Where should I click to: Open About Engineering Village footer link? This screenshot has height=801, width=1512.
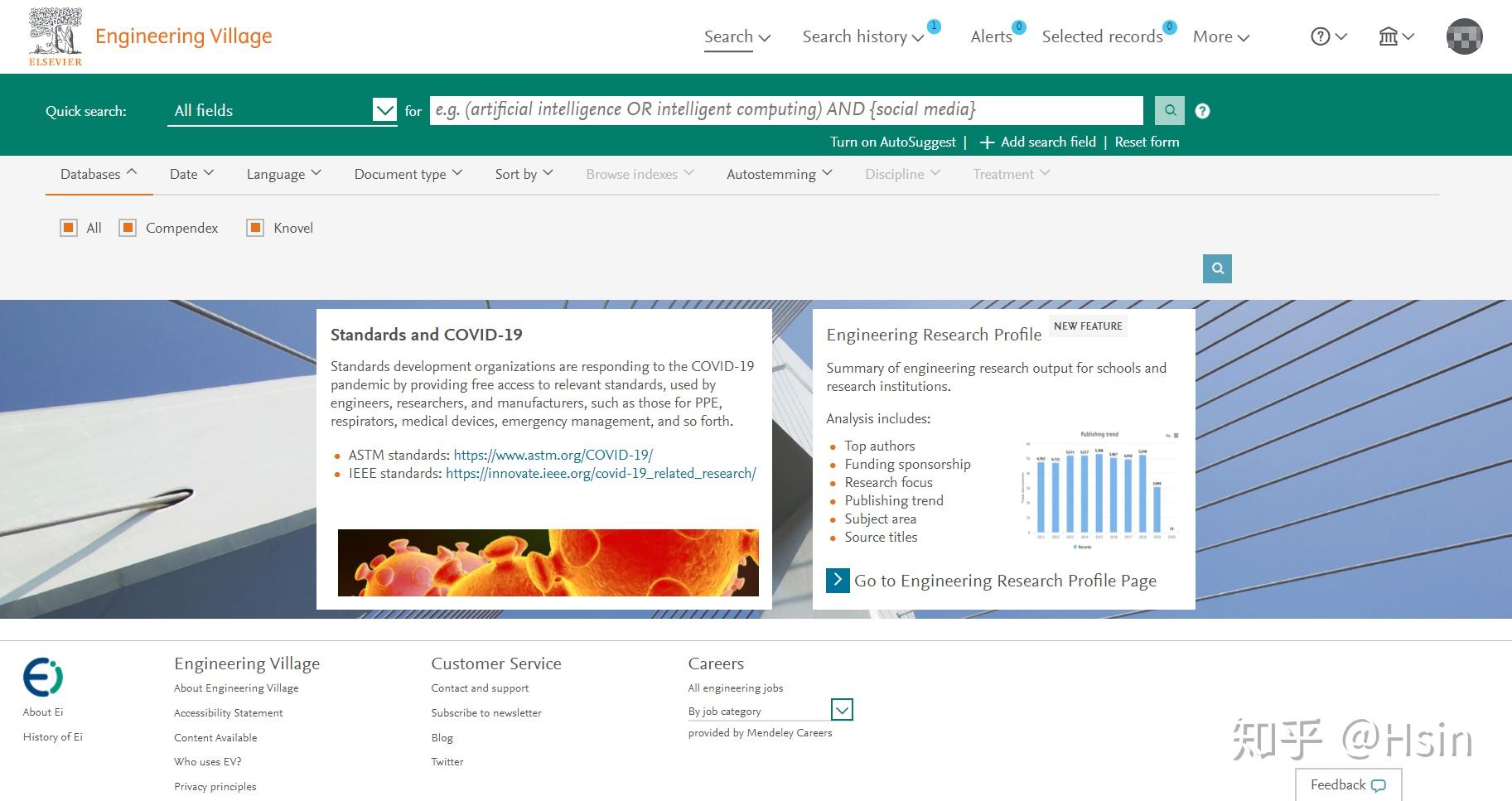pos(236,688)
